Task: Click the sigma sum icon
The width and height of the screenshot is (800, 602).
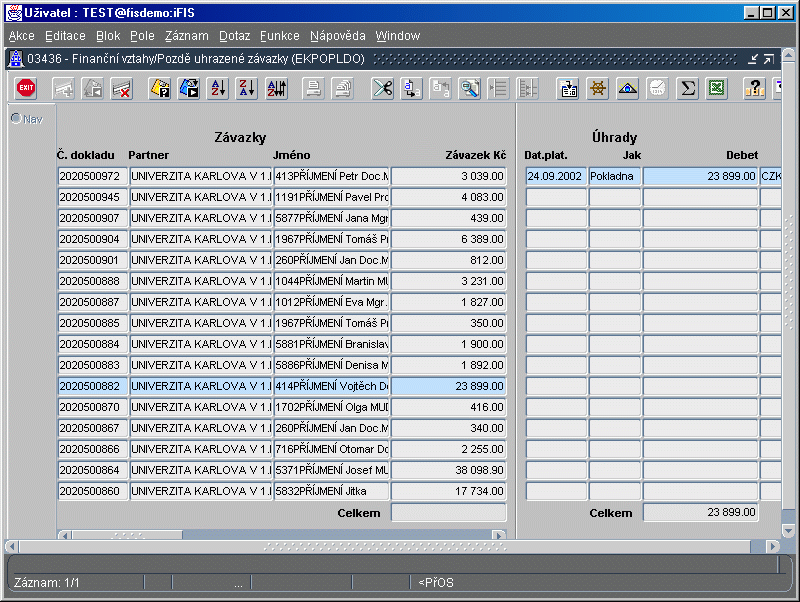Action: click(687, 89)
